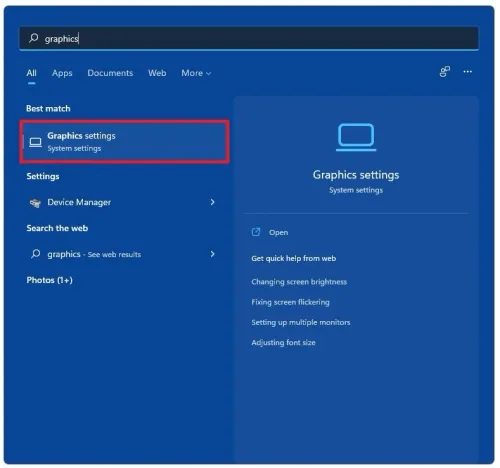The width and height of the screenshot is (500, 468).
Task: Click the magnifier icon in the search box
Action: pos(34,38)
